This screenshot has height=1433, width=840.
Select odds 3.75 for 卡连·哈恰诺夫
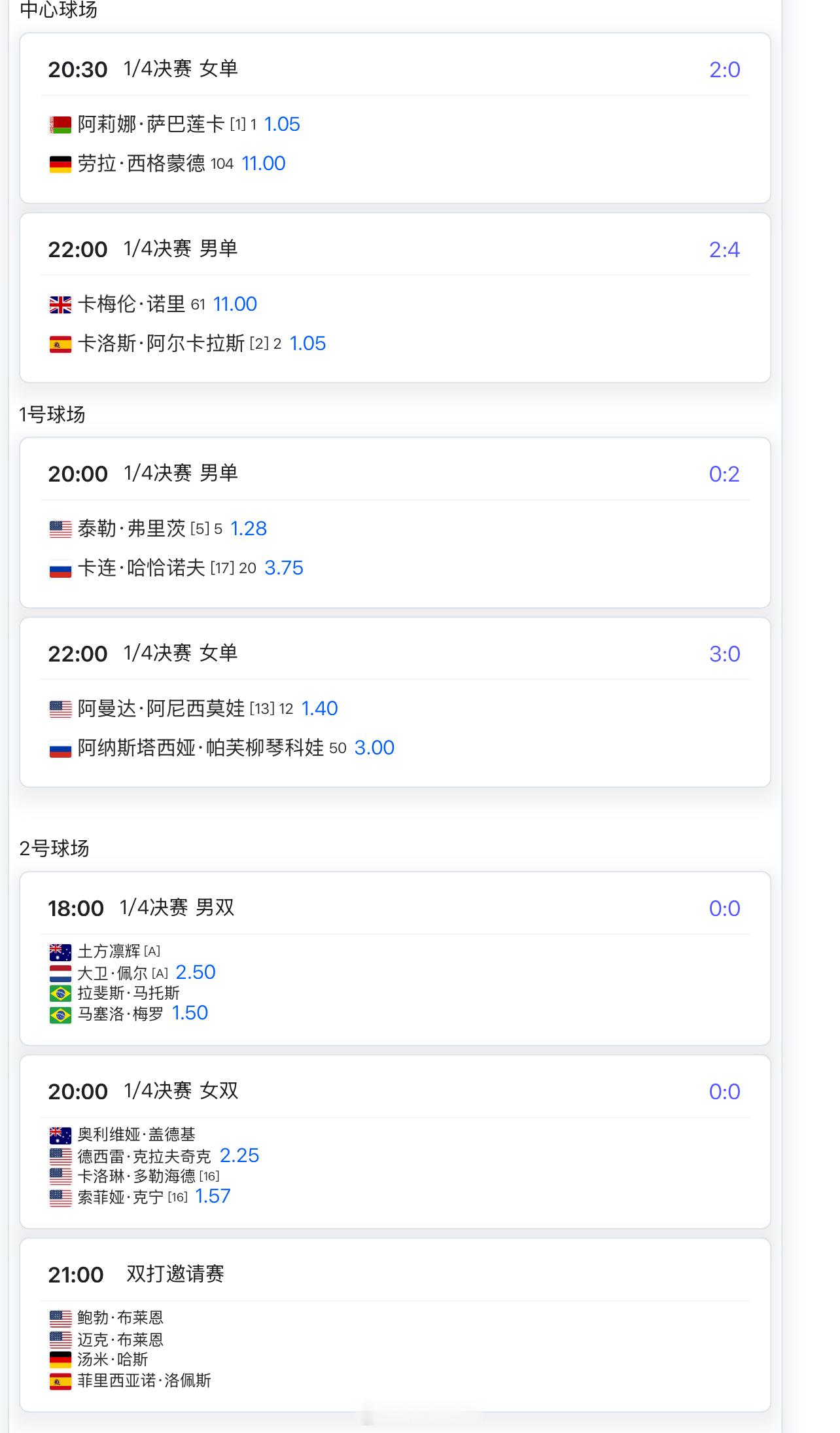coord(284,568)
